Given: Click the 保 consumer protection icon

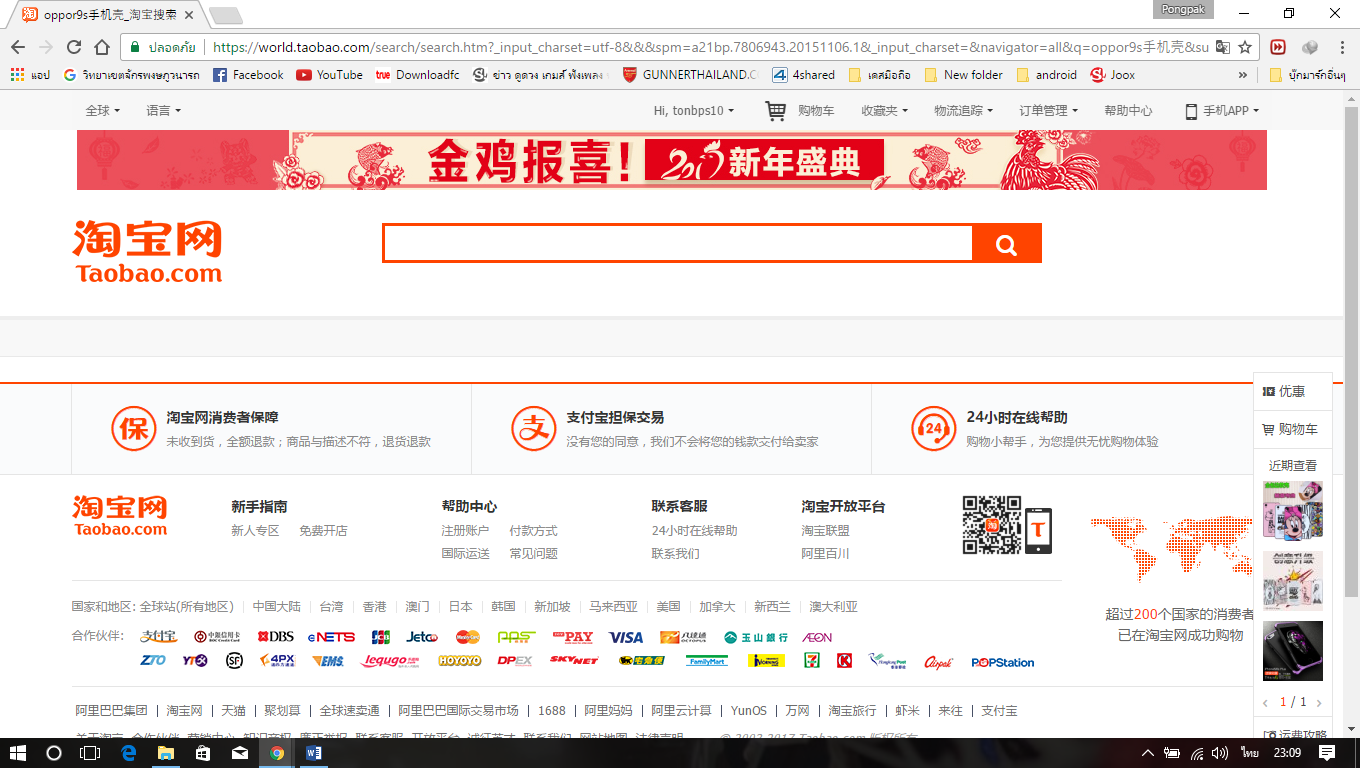Looking at the screenshot, I should pyautogui.click(x=133, y=429).
